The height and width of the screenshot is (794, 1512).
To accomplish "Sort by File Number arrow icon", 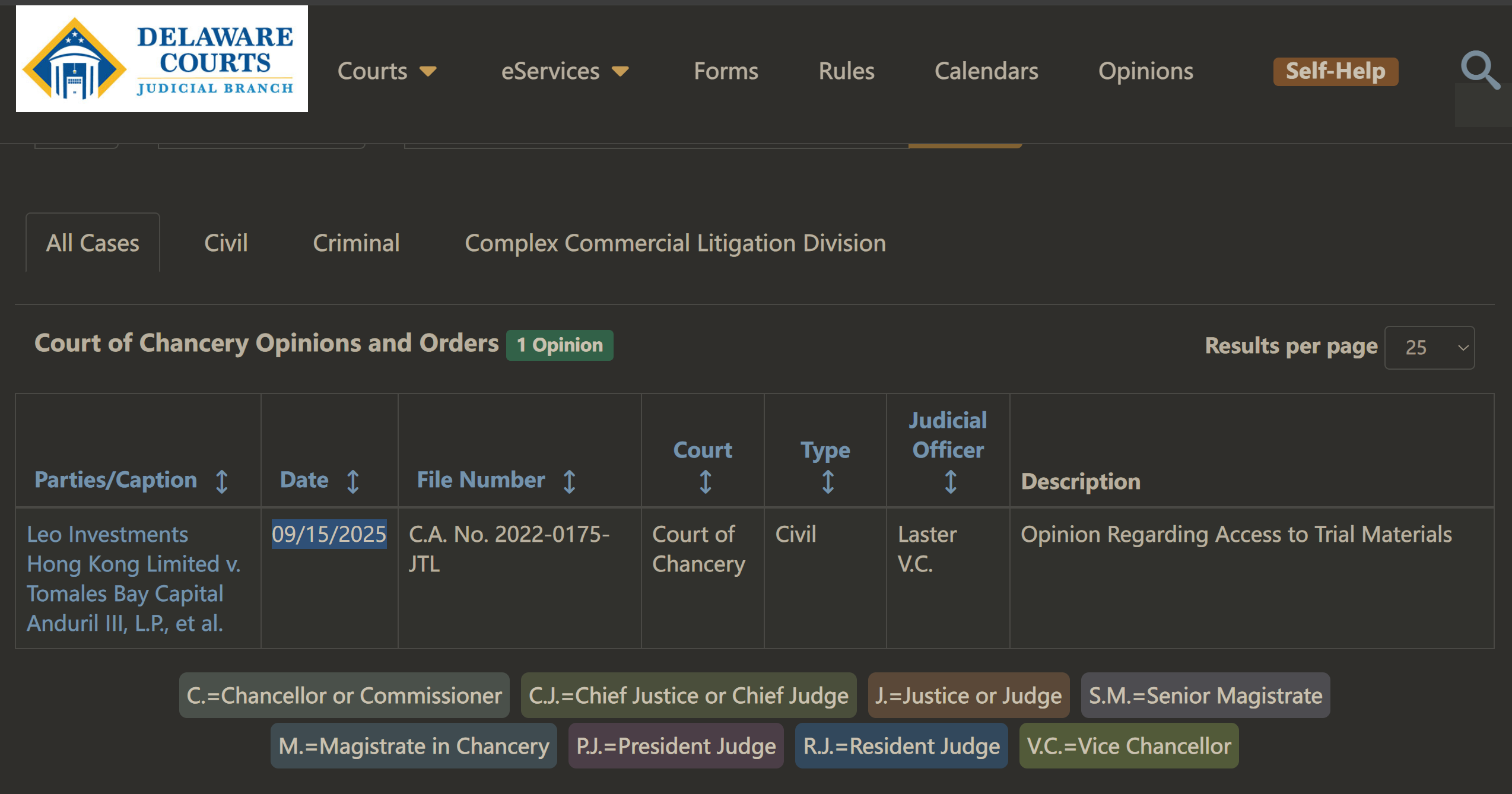I will pos(569,481).
